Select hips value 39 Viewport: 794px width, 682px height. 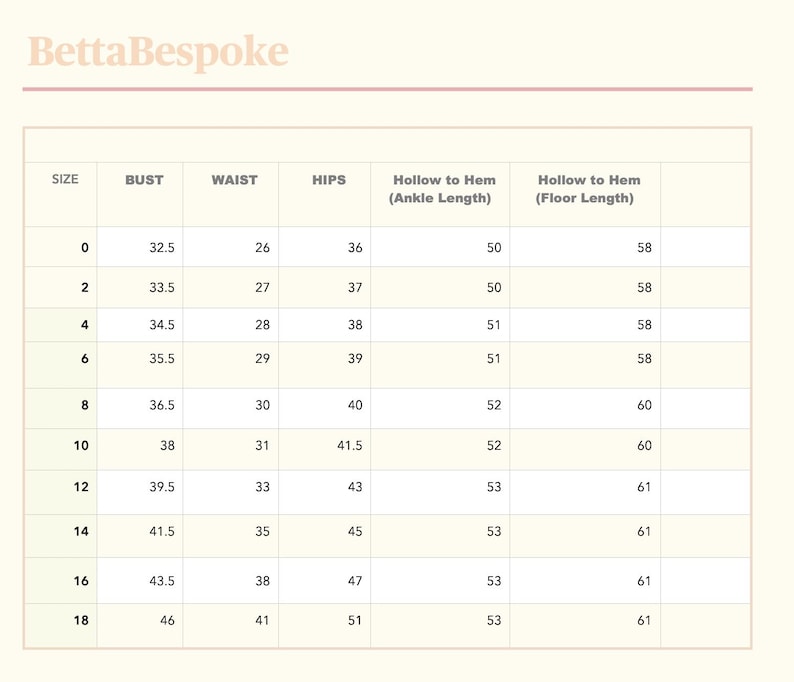tap(355, 358)
